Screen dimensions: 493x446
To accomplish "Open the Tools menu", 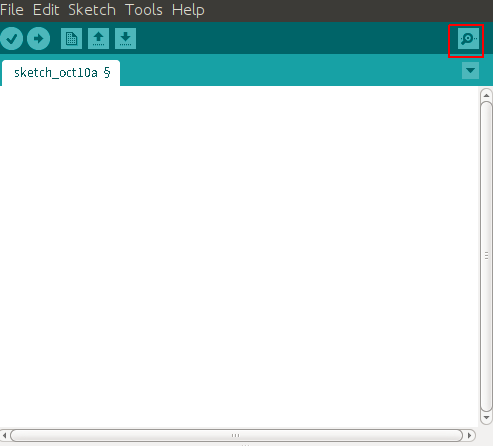I will [x=144, y=10].
